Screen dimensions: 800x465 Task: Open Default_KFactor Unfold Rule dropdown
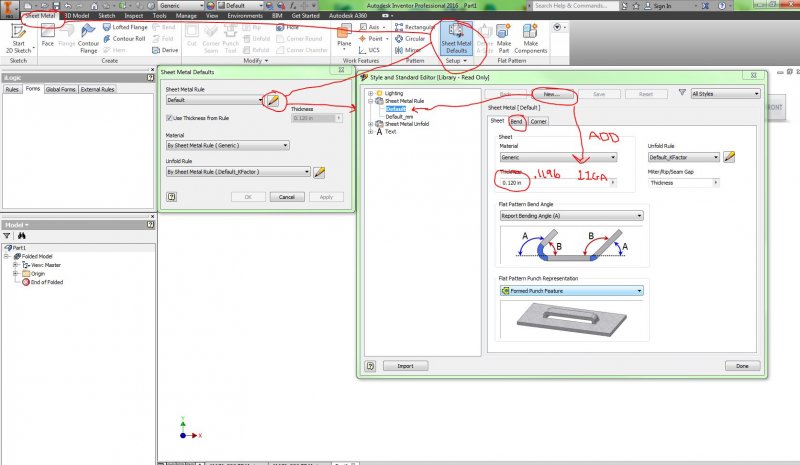click(684, 157)
